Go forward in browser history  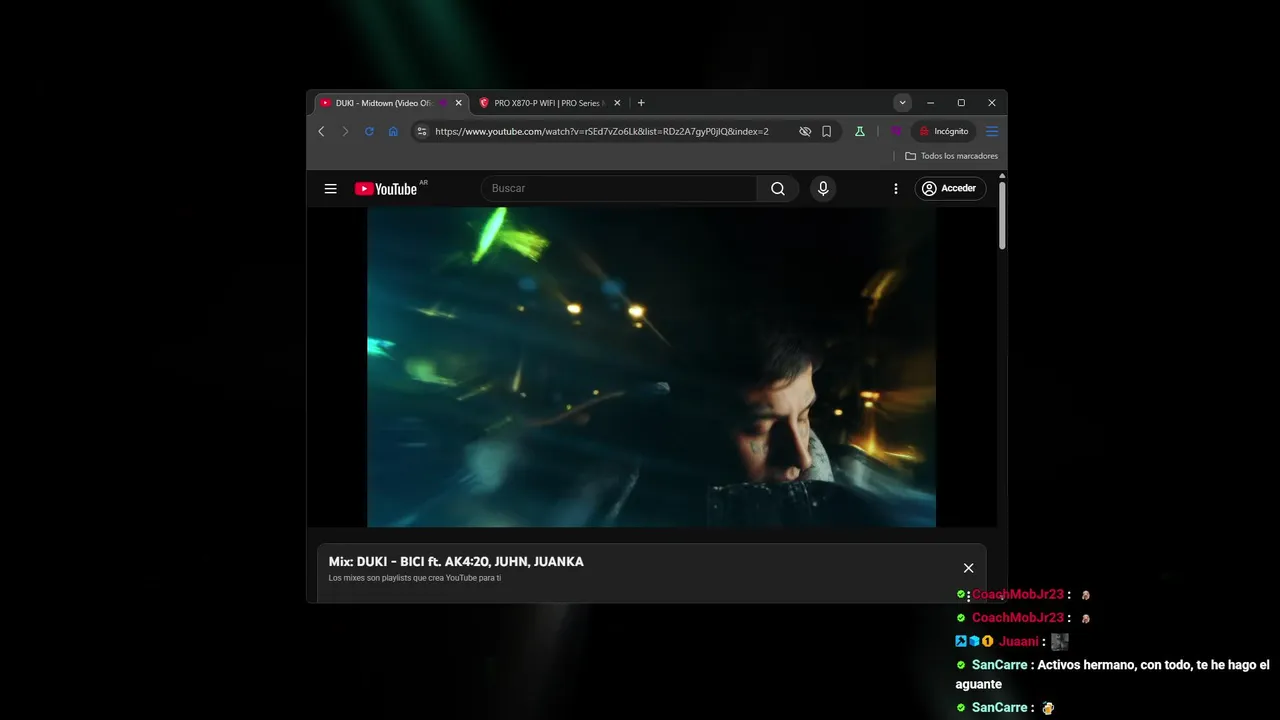click(345, 131)
